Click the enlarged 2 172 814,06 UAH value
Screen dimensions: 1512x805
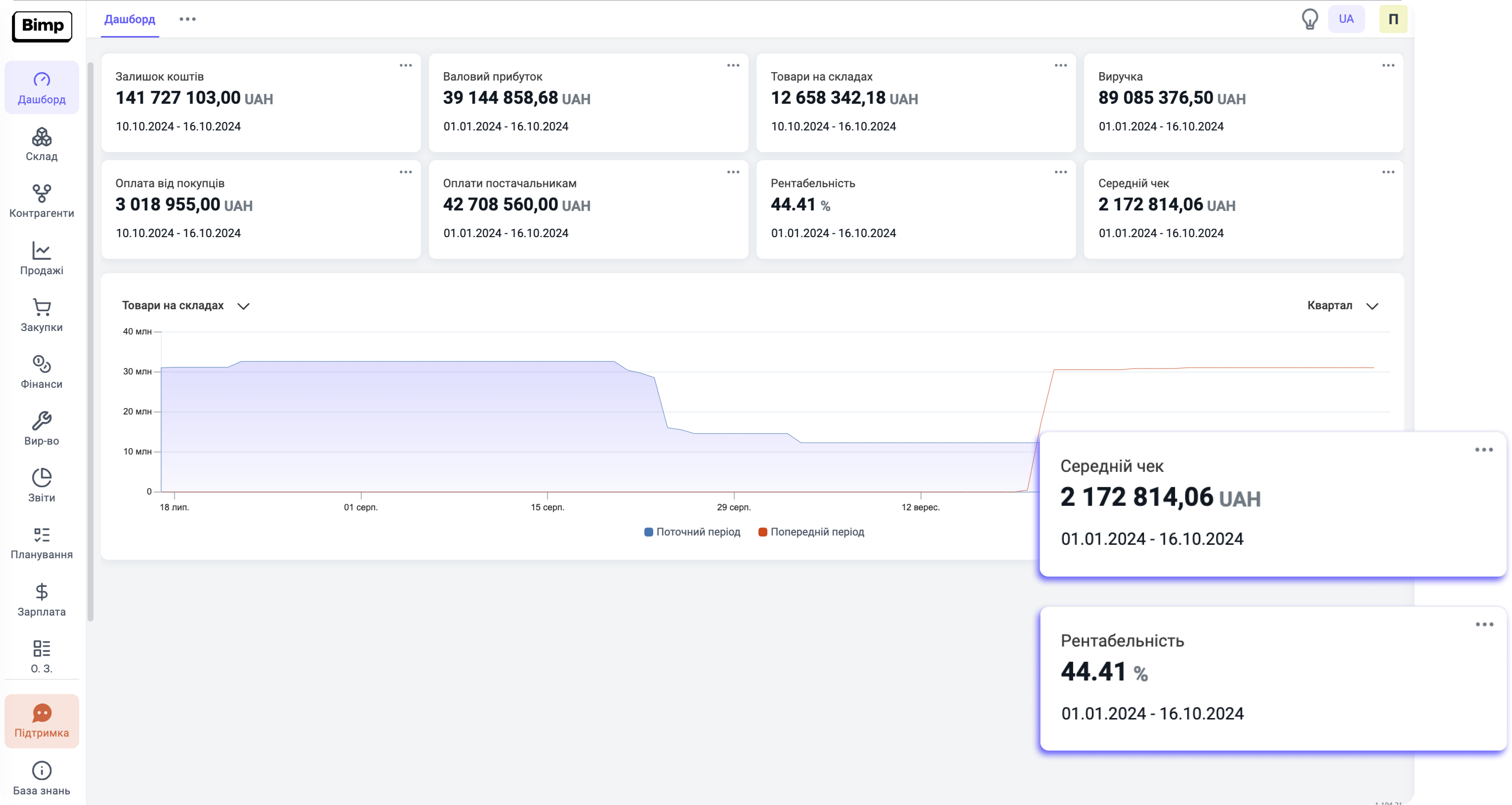tap(1160, 497)
